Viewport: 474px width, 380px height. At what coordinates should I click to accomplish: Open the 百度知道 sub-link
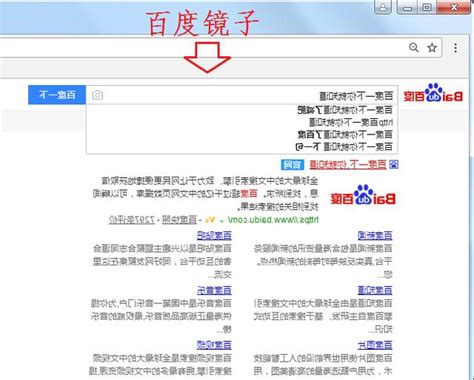pos(375,290)
